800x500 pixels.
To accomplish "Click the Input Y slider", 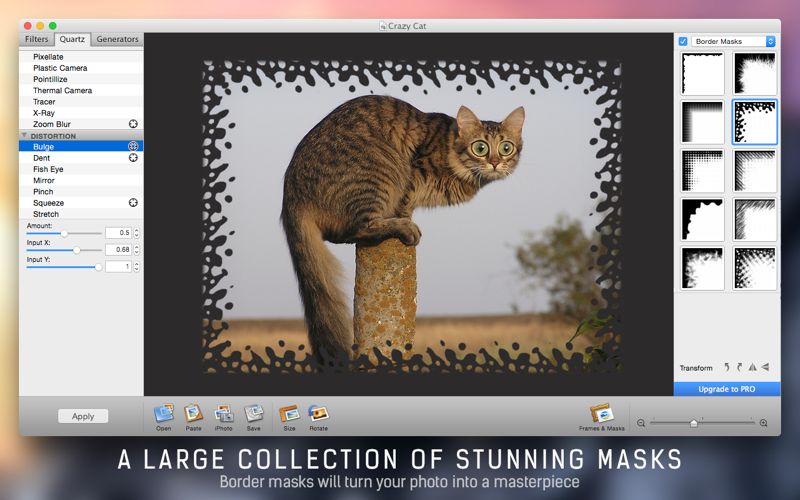I will (x=64, y=267).
